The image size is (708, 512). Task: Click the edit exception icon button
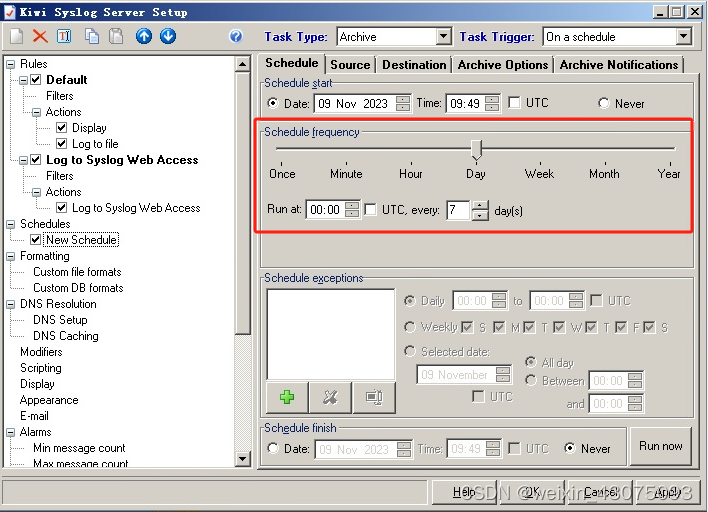pos(374,397)
